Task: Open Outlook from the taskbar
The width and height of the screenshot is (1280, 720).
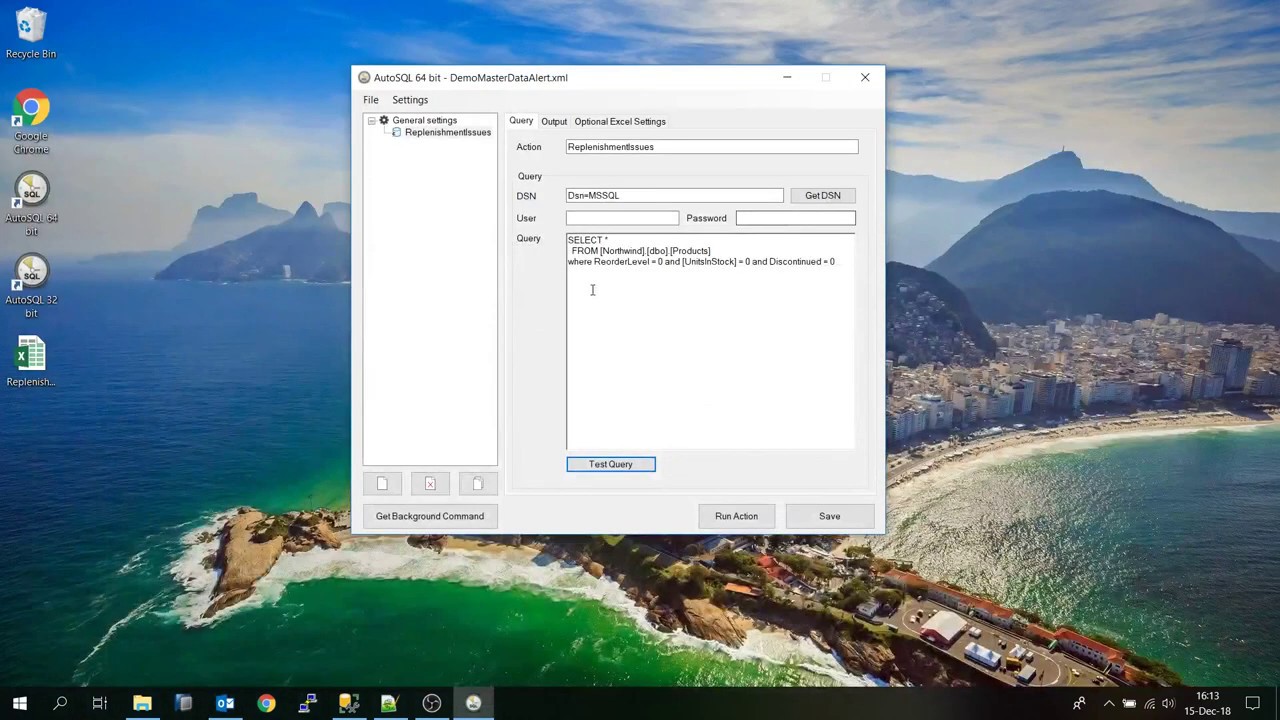Action: (x=225, y=703)
